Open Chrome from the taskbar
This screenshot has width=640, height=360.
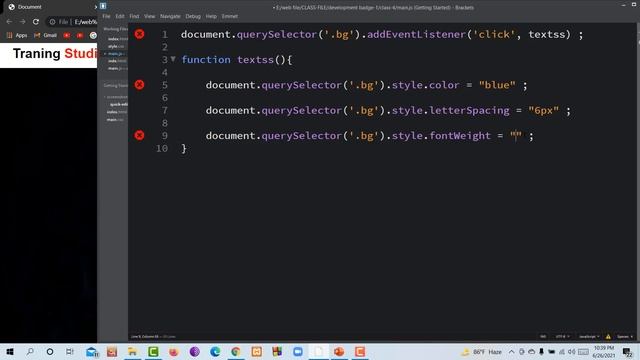[236, 351]
